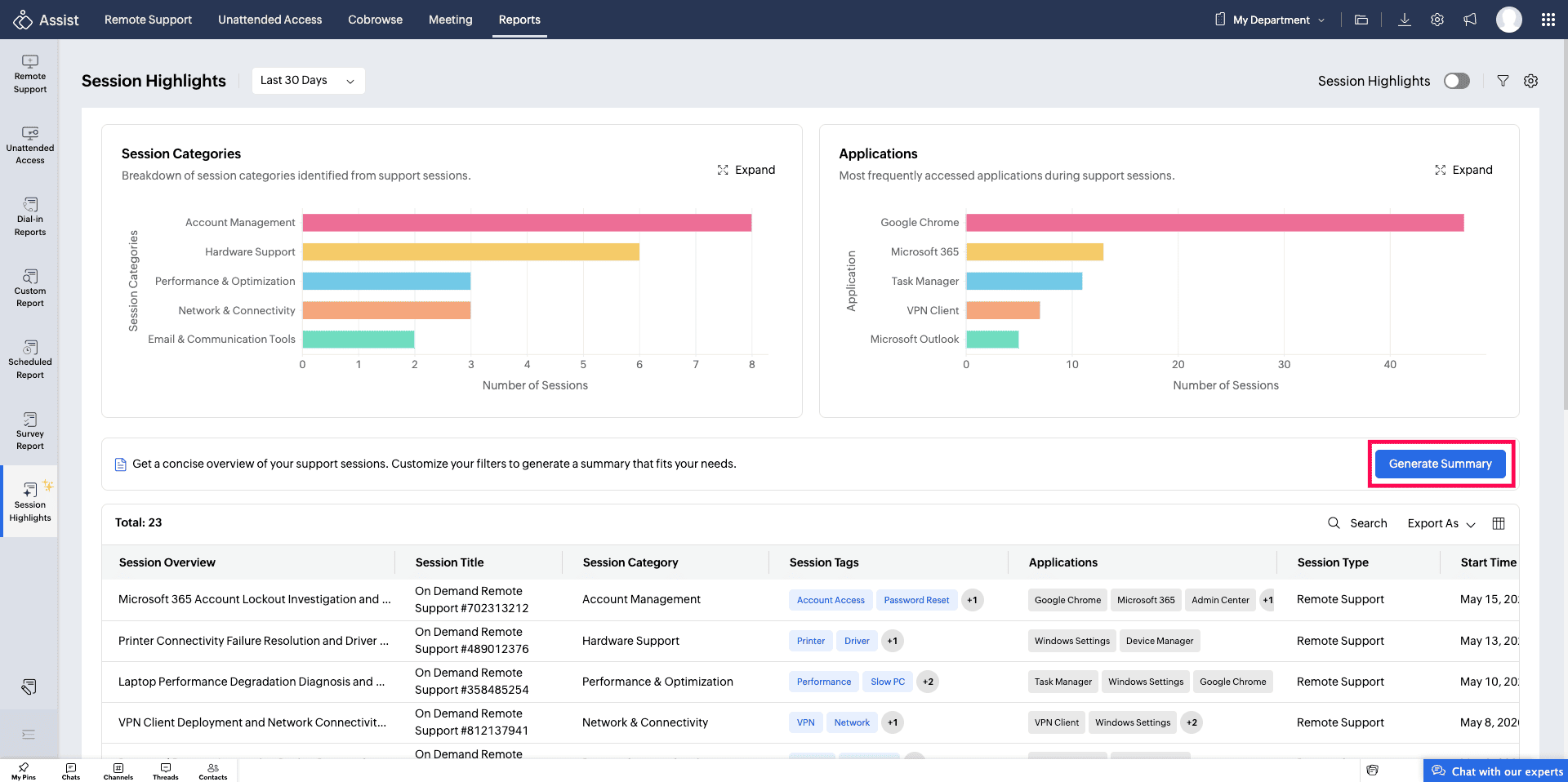Click the column chooser grid icon
1568x782 pixels.
(1499, 523)
